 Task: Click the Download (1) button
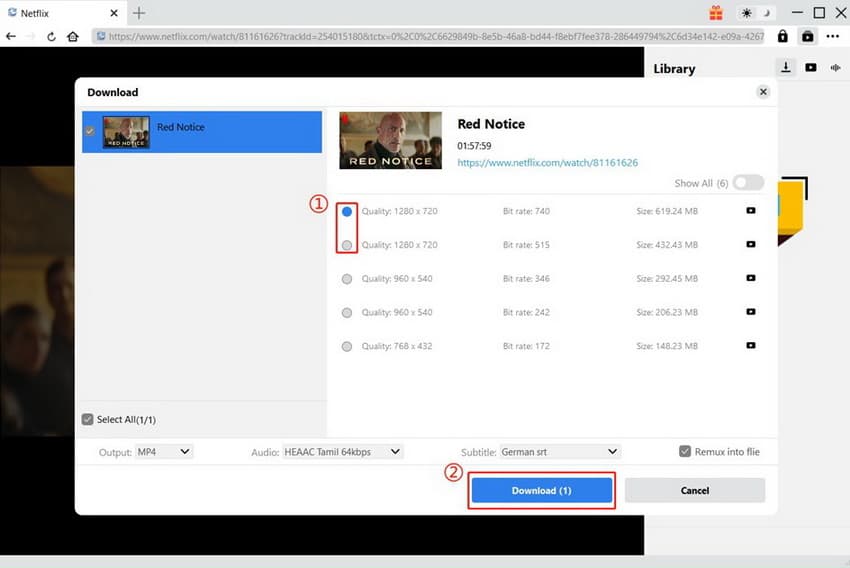click(541, 490)
